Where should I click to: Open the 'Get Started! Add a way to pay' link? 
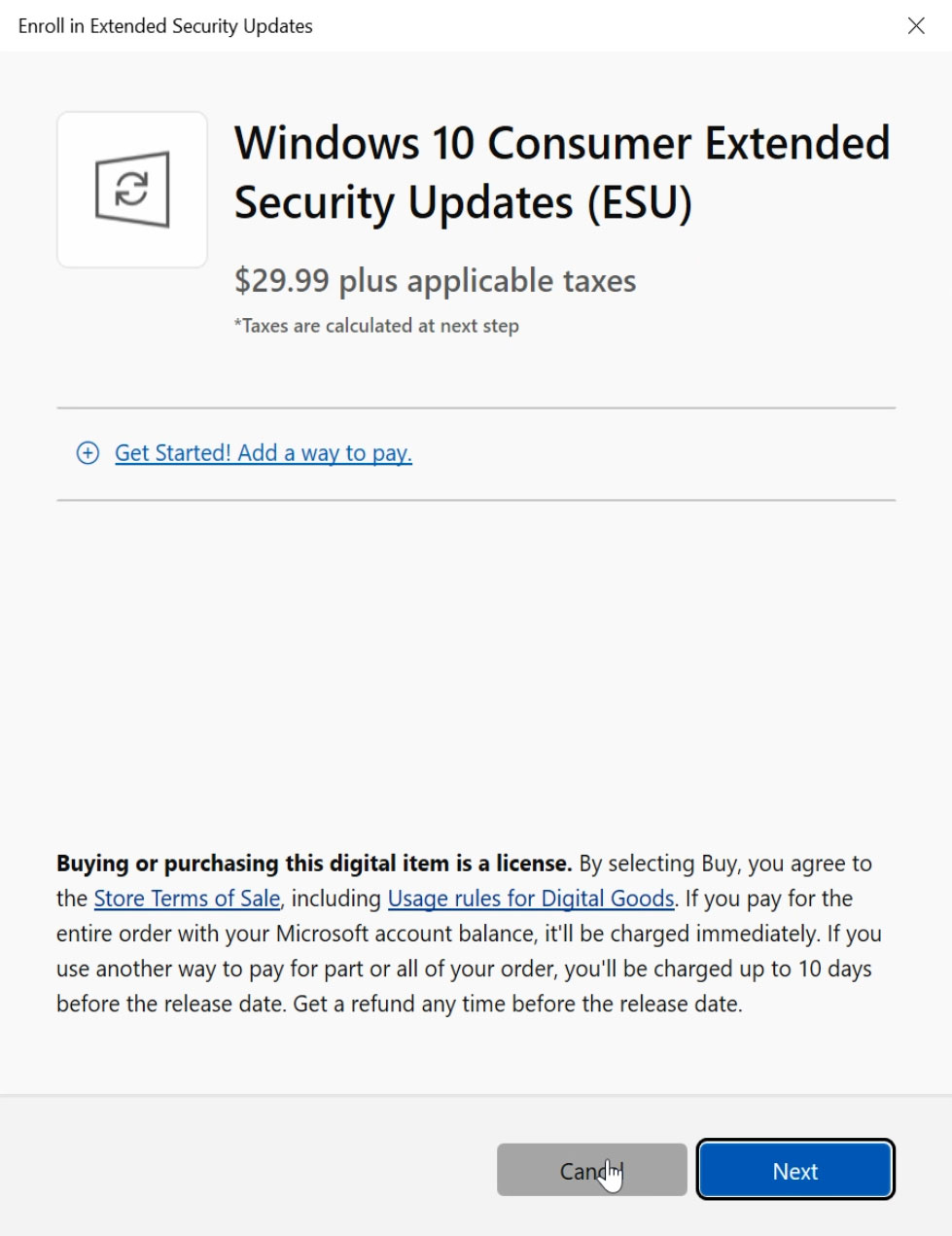263,453
